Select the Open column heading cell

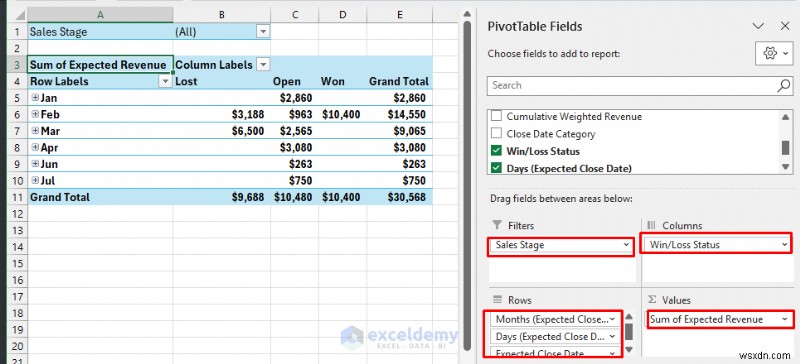[x=294, y=82]
